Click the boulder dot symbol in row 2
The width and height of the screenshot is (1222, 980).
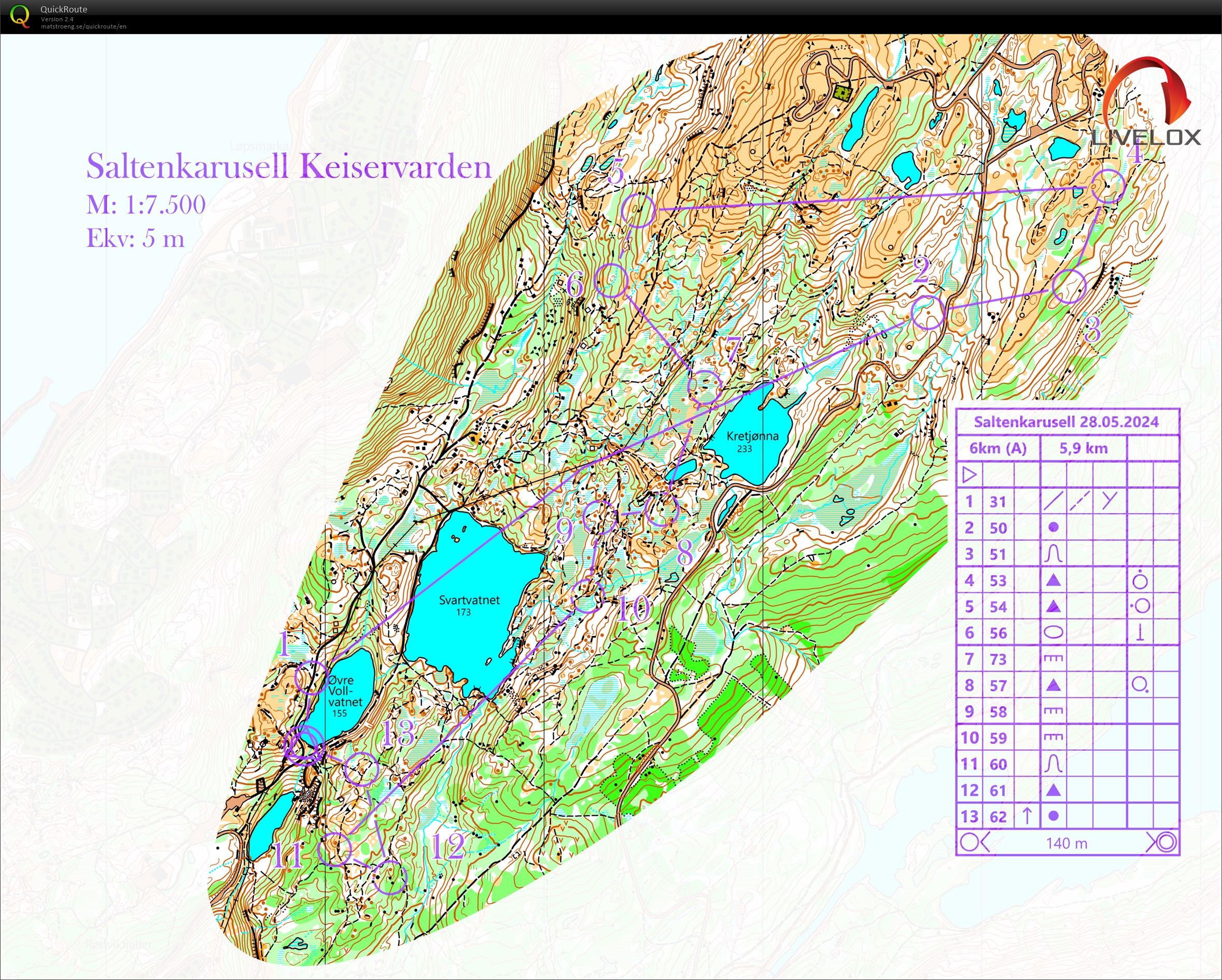click(x=1053, y=528)
